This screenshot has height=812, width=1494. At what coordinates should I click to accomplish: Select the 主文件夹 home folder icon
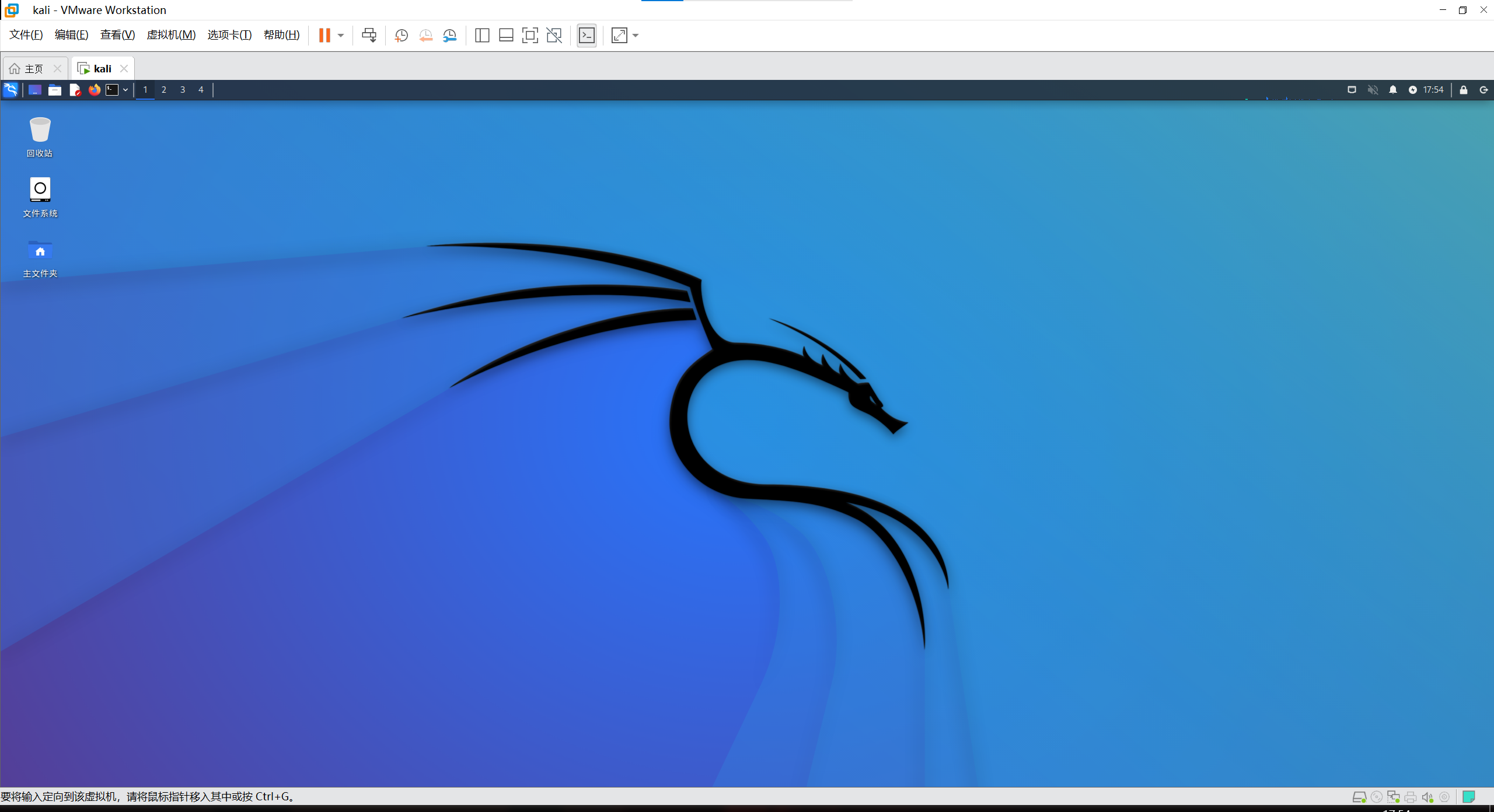pyautogui.click(x=40, y=258)
